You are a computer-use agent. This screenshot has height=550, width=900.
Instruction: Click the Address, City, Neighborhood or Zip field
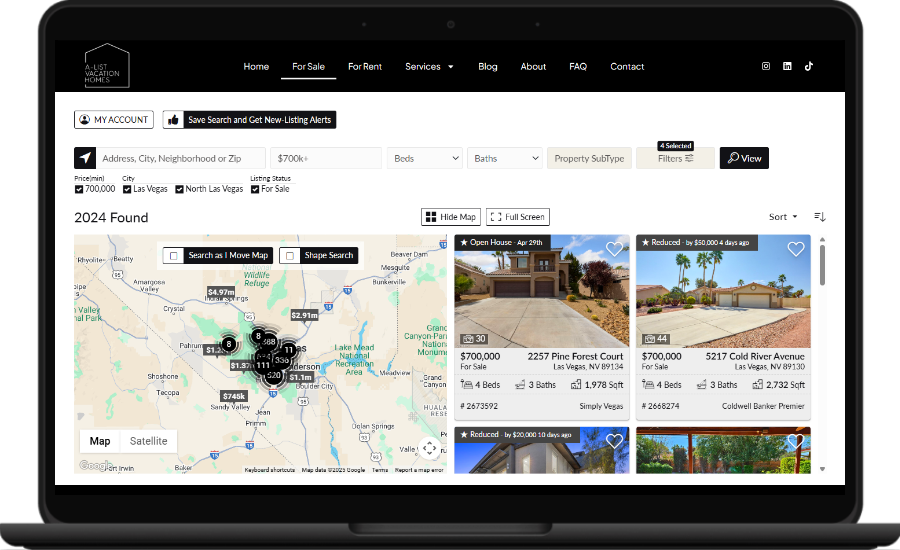pos(180,158)
